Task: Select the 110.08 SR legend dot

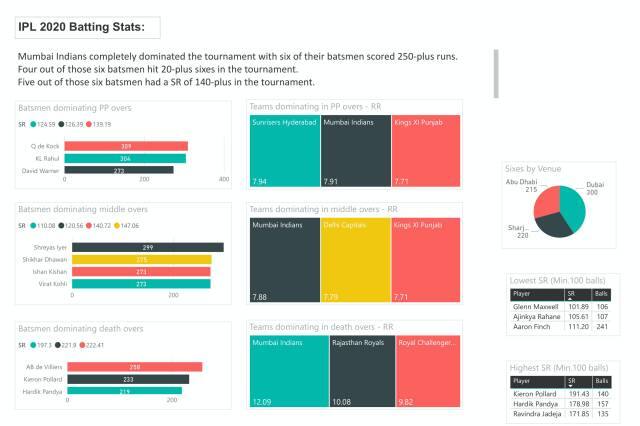Action: [34, 227]
